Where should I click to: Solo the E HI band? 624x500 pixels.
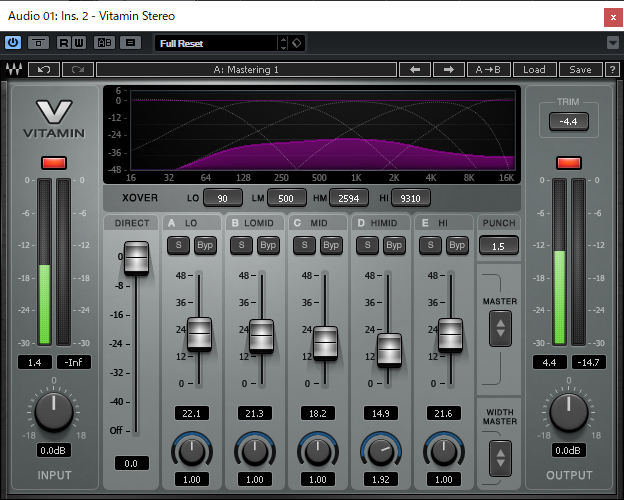pyautogui.click(x=430, y=245)
